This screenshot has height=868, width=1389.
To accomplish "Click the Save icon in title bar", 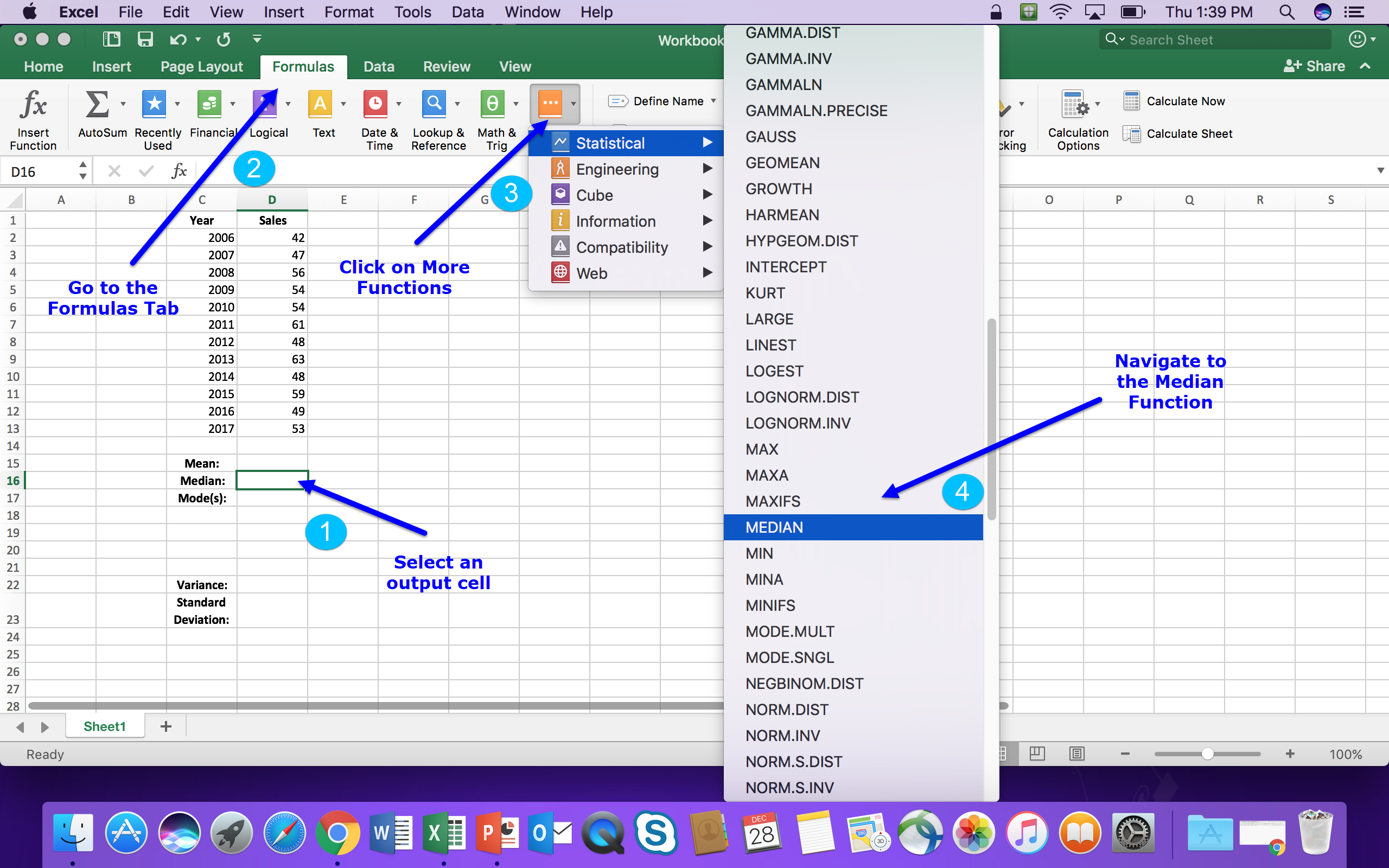I will [x=145, y=39].
